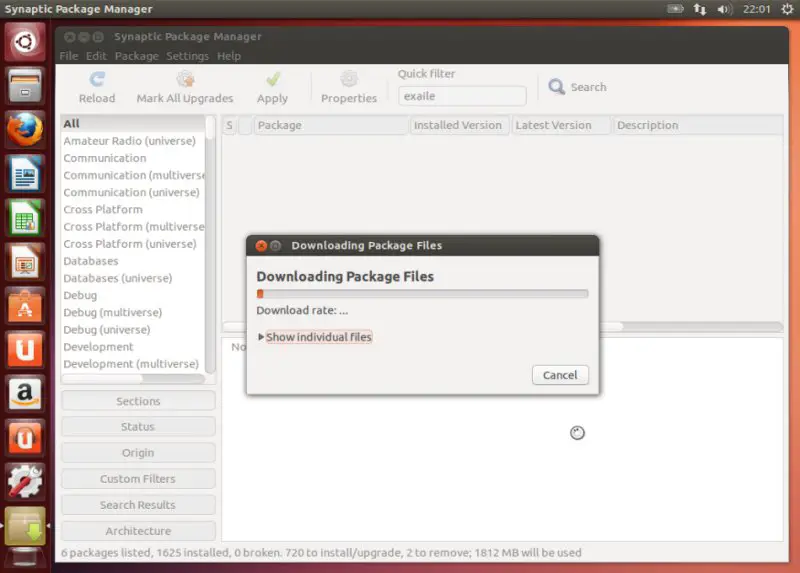Viewport: 800px width, 573px height.
Task: Select the Development section
Action: (x=133, y=346)
